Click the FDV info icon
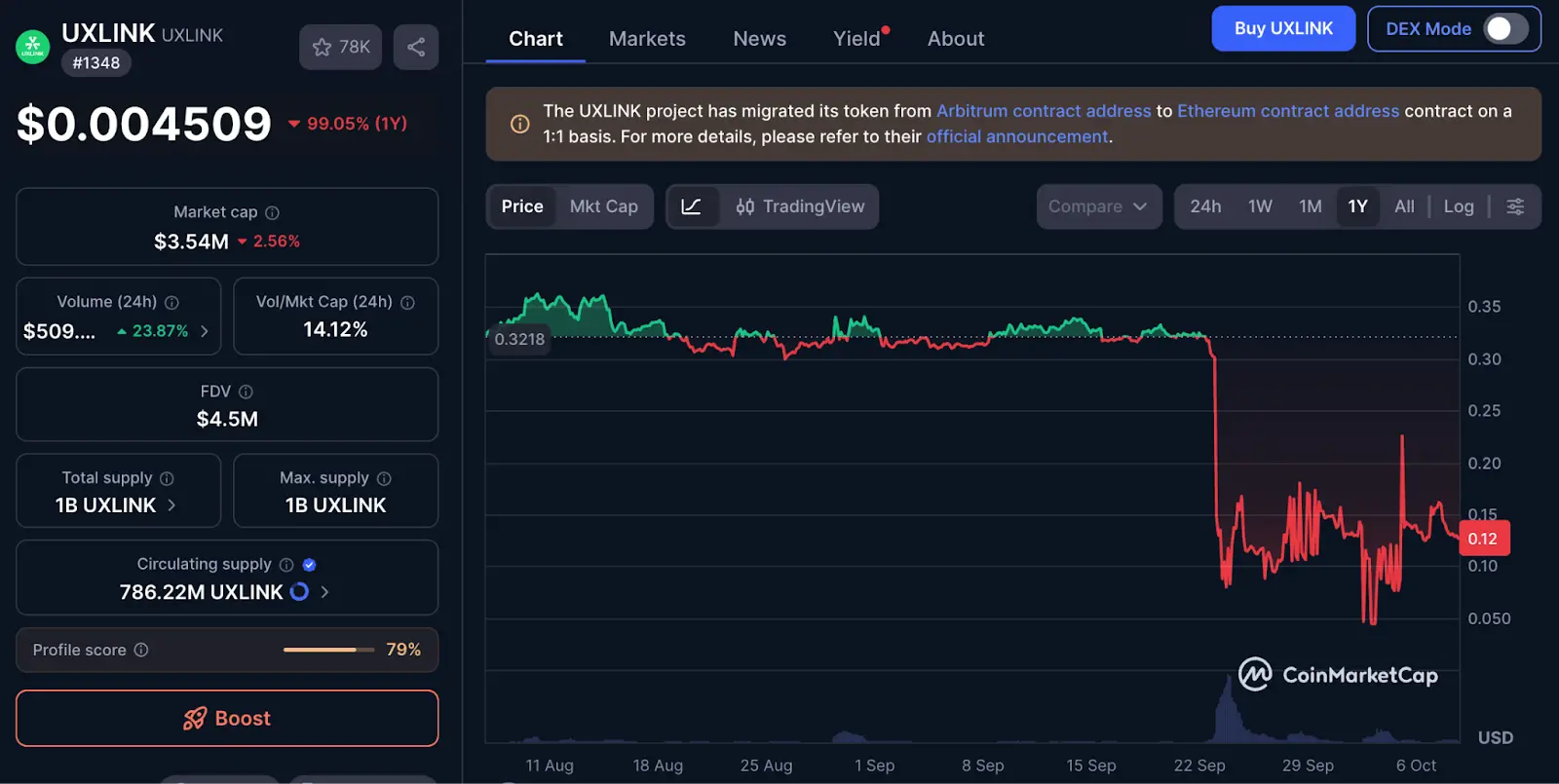1559x784 pixels. pyautogui.click(x=246, y=392)
